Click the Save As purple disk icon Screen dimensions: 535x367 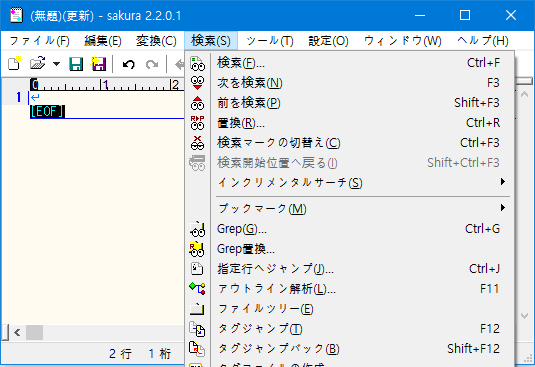[x=99, y=64]
